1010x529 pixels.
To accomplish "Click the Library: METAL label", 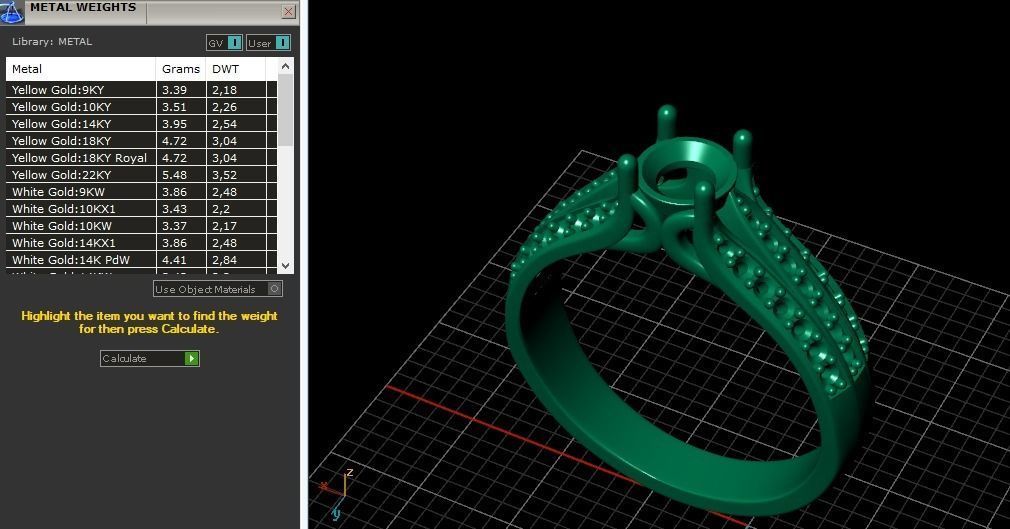I will [52, 41].
